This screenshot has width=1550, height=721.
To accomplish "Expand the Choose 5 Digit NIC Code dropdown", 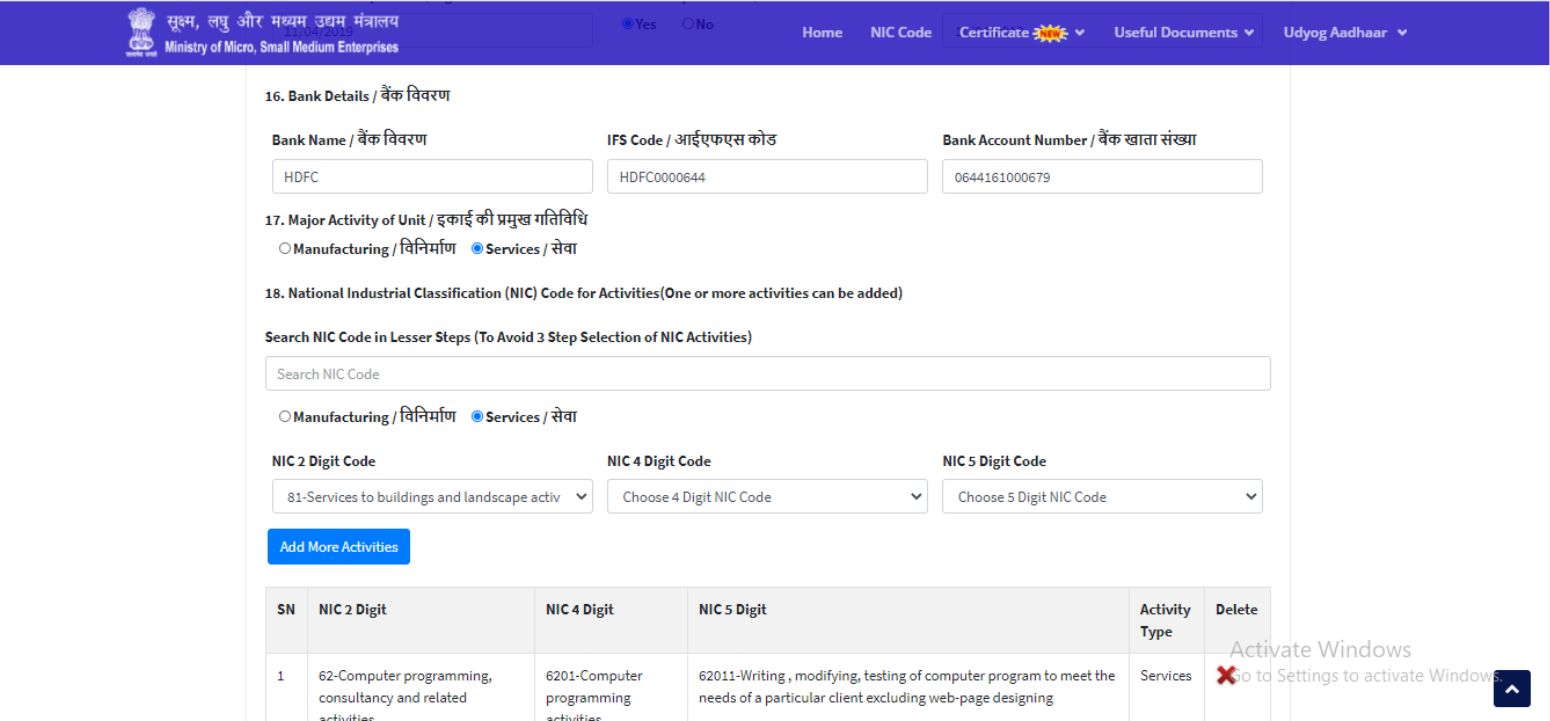I will click(1102, 497).
